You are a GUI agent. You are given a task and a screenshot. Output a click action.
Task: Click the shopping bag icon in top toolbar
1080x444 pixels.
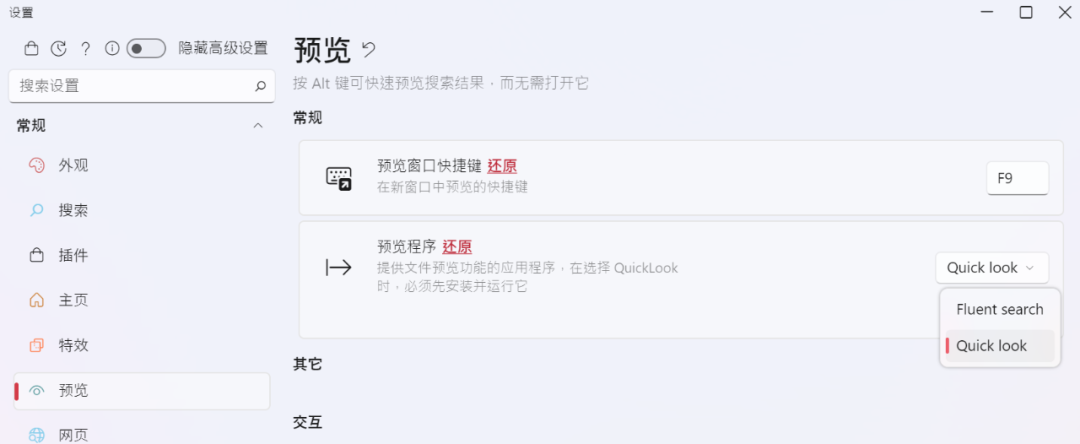click(31, 48)
